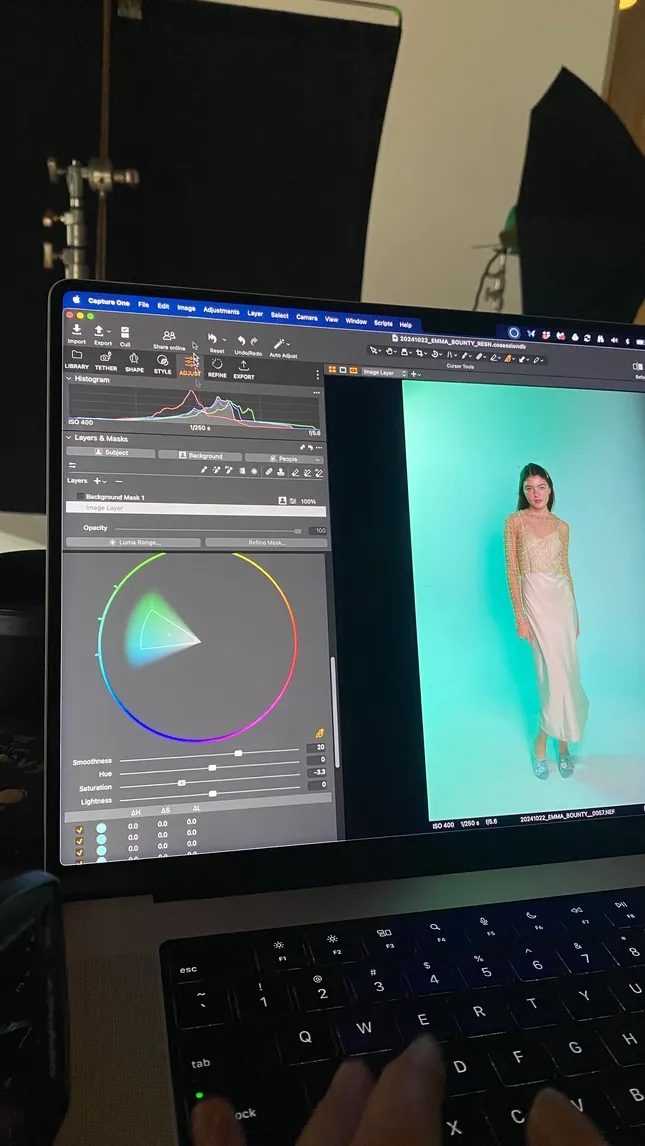The image size is (645, 1146).
Task: Open the Layer menu
Action: click(255, 313)
